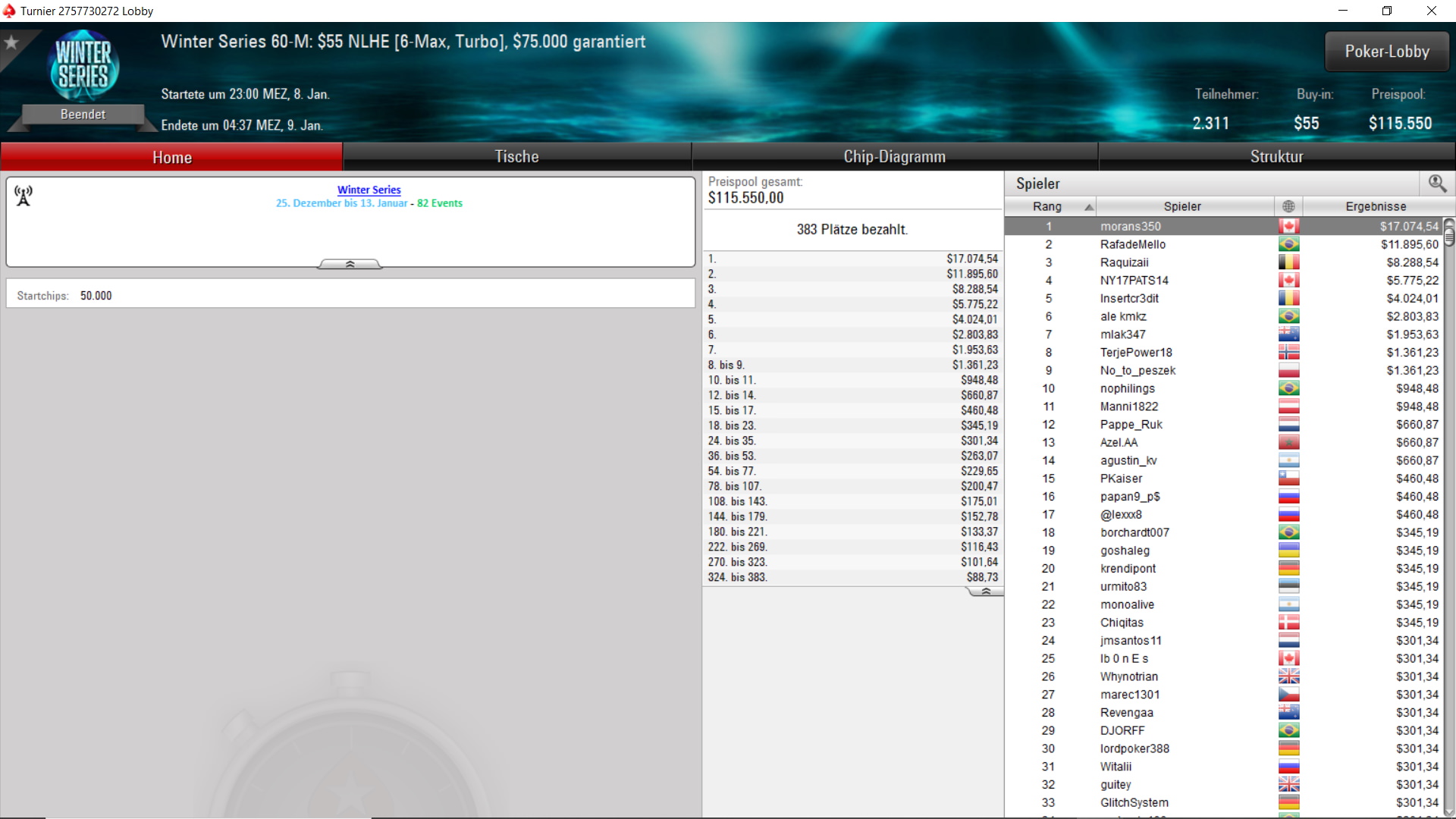
Task: Switch to the Tische tab
Action: 516,157
